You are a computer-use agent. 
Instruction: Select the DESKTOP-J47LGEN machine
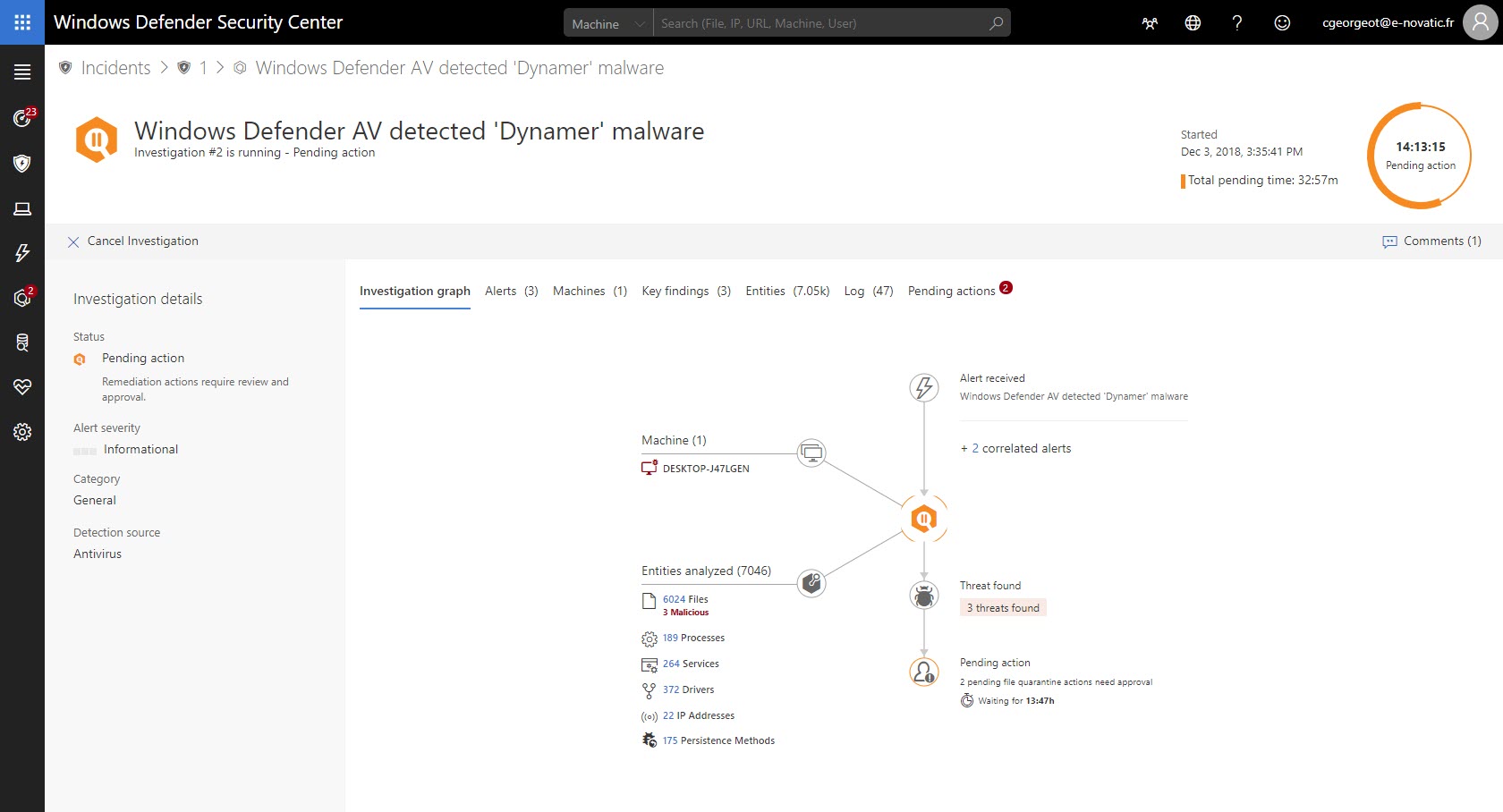705,469
